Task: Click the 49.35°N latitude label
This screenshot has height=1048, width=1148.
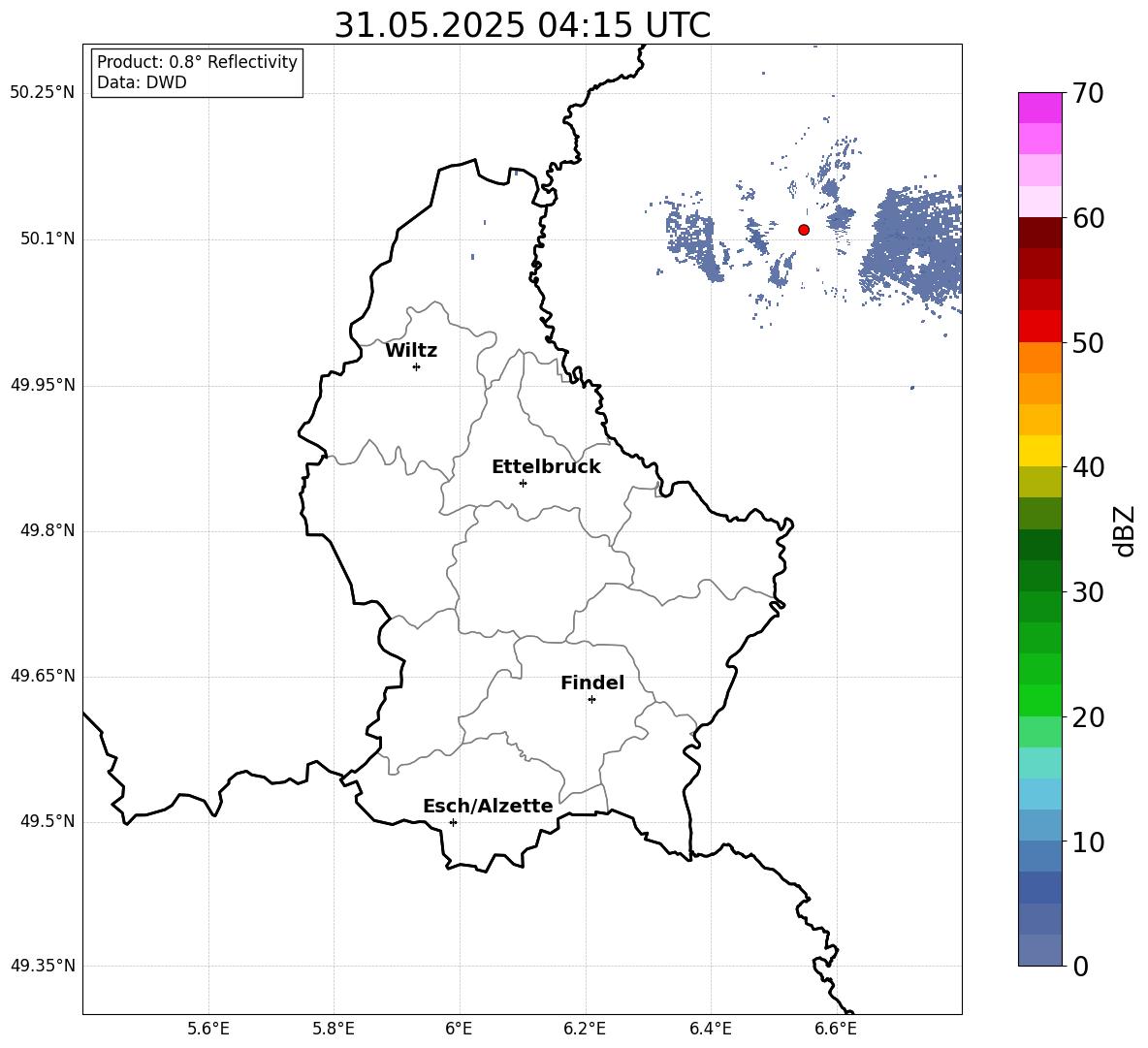Action: [42, 966]
